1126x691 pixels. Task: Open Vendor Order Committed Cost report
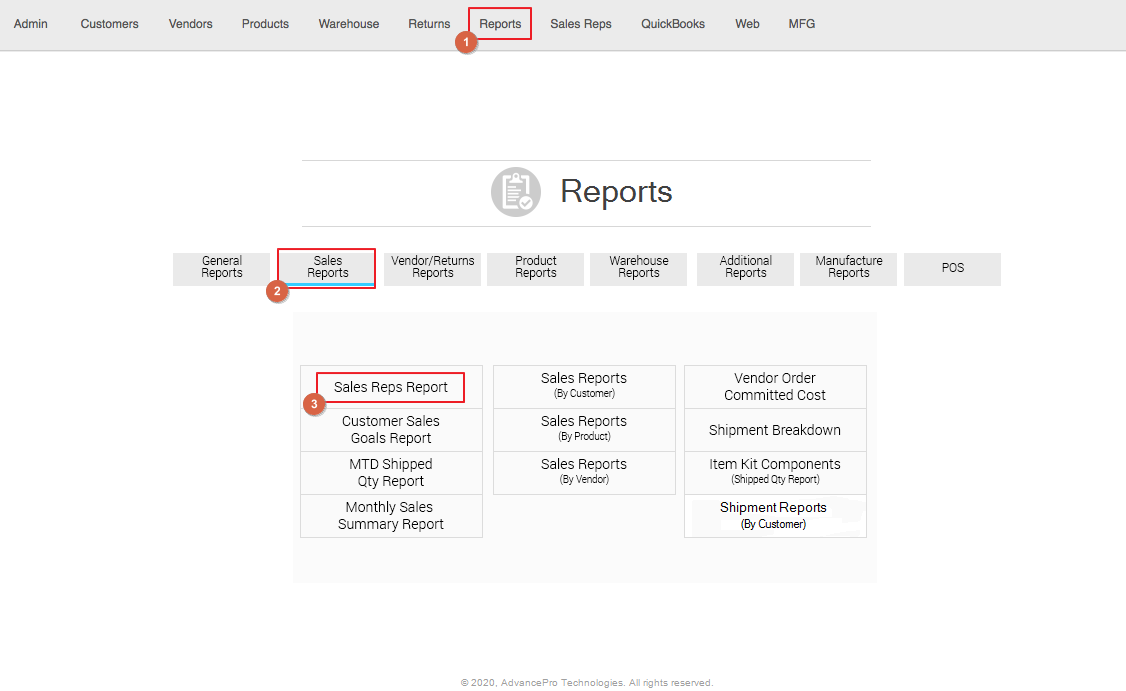pyautogui.click(x=775, y=387)
